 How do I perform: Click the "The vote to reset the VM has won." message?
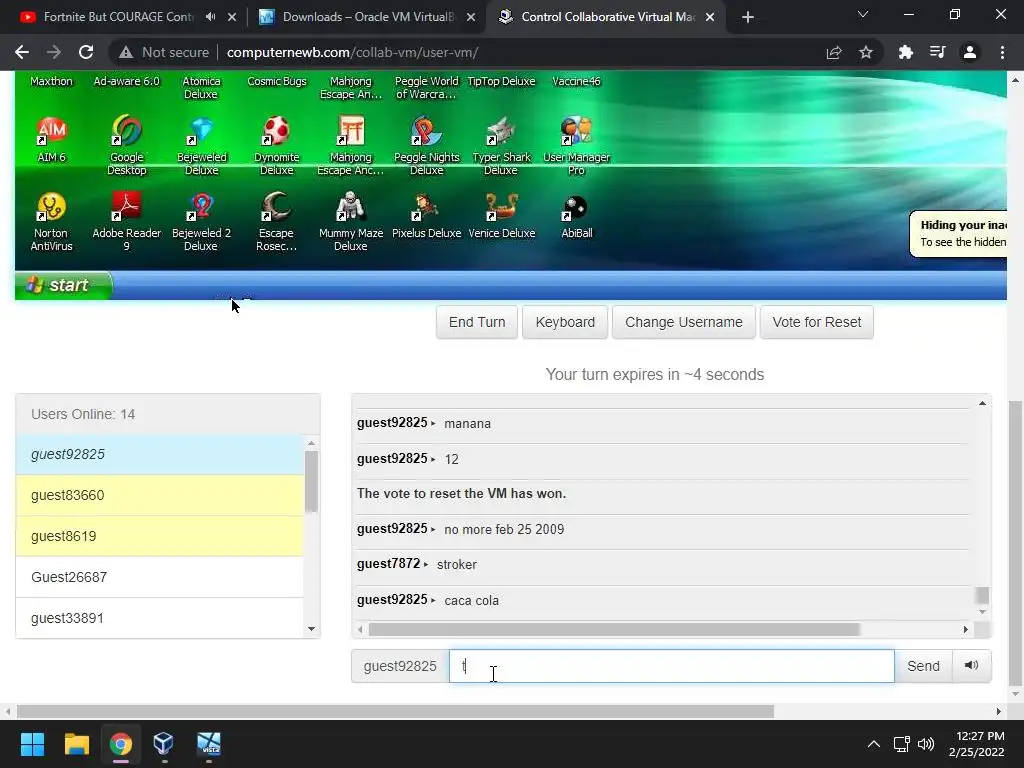pyautogui.click(x=461, y=494)
